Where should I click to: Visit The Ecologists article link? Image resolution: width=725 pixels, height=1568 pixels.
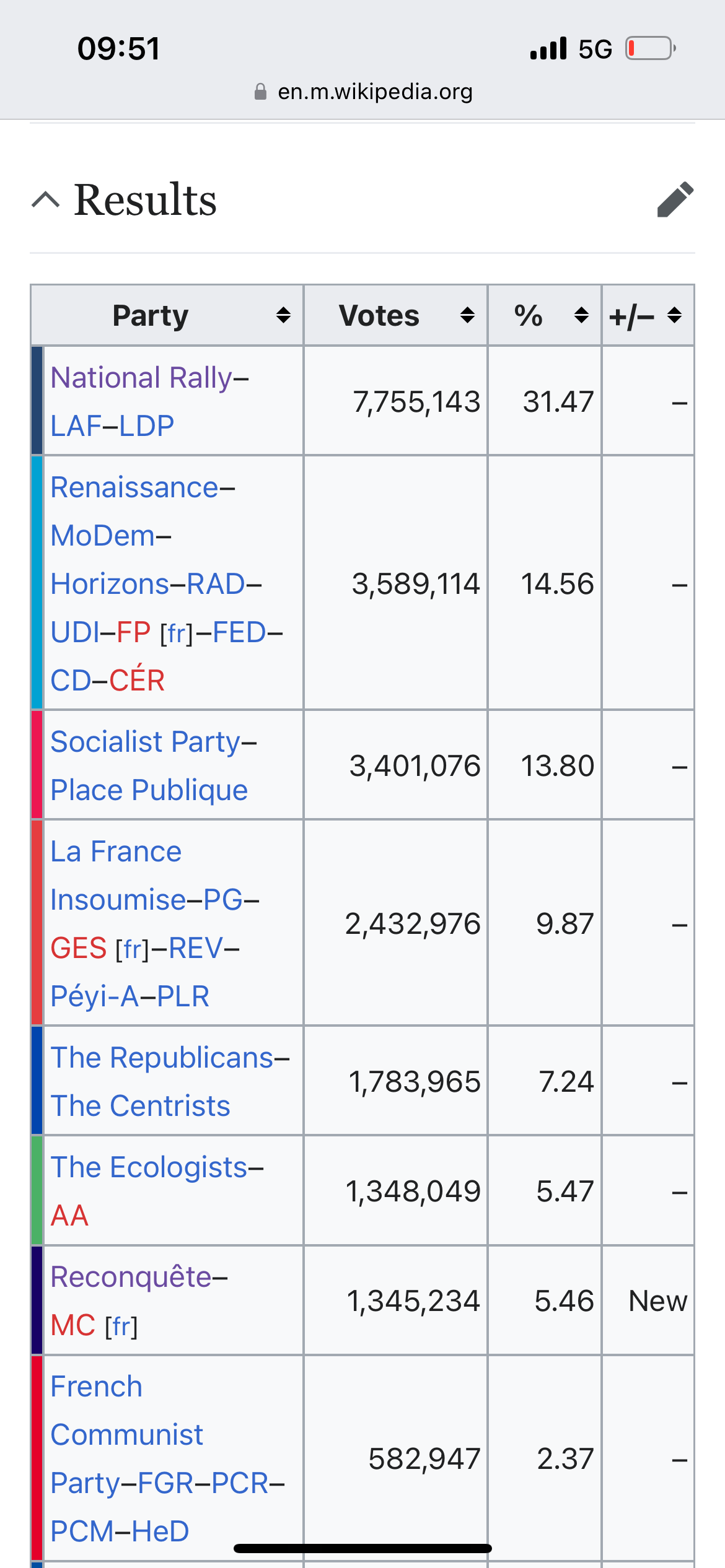149,1167
